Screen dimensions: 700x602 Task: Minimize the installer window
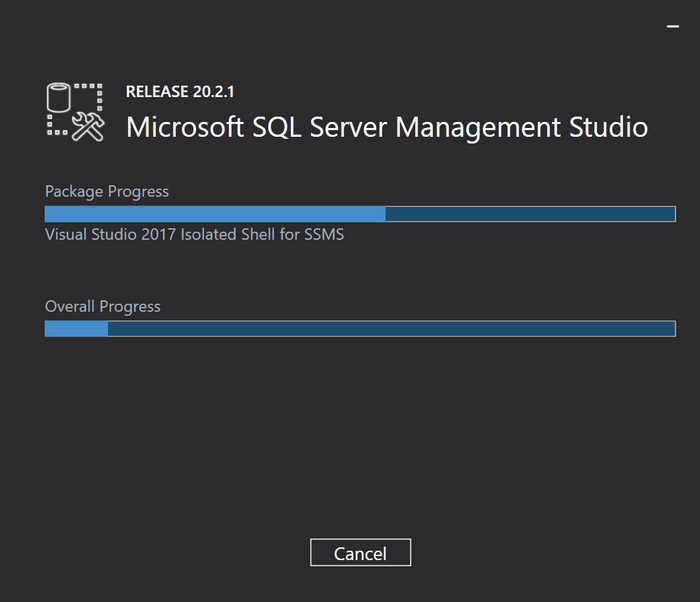pyautogui.click(x=672, y=27)
